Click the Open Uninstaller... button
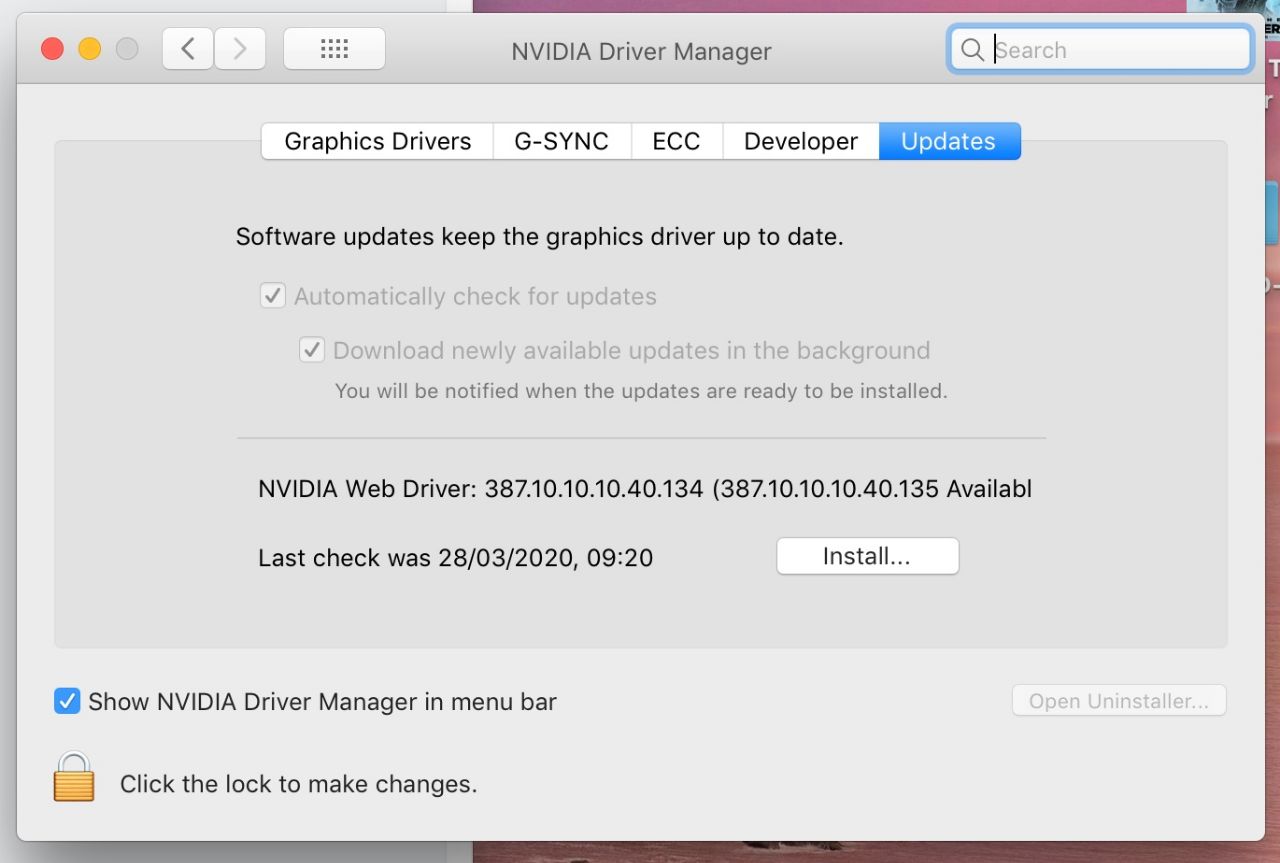The image size is (1280, 863). (1119, 701)
